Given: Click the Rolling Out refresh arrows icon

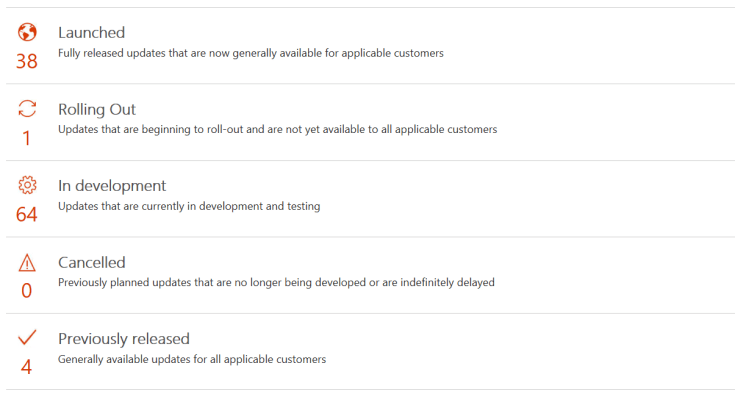Looking at the screenshot, I should point(27,109).
